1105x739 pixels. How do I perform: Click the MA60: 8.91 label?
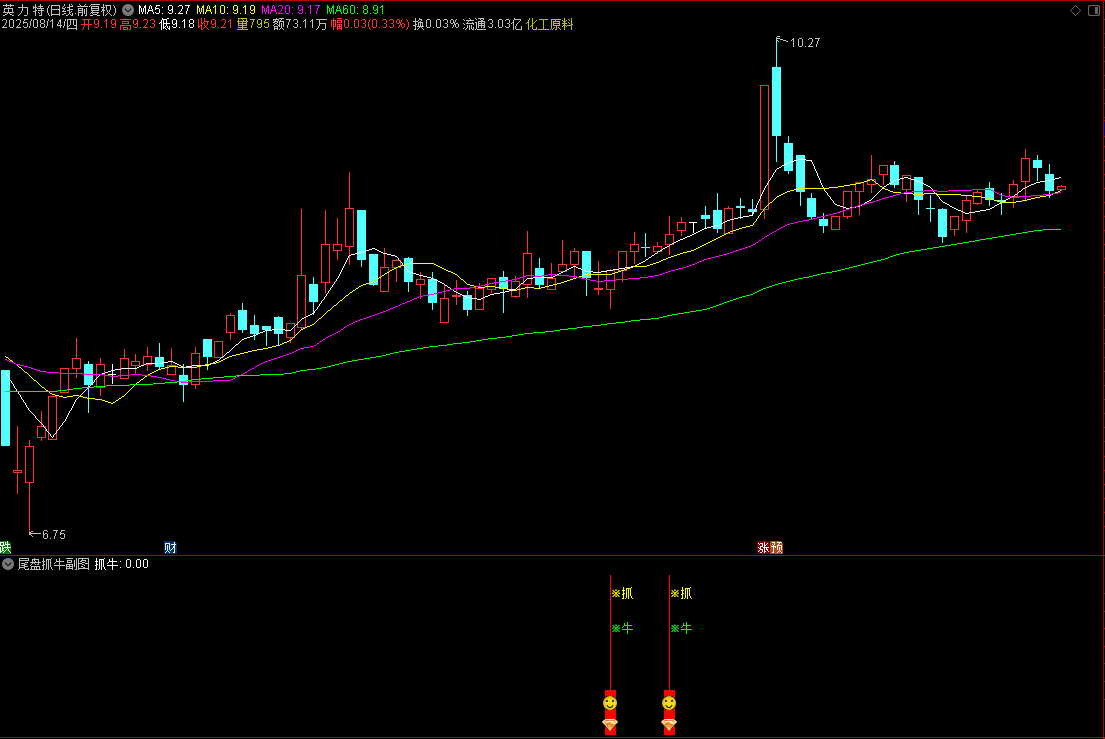click(x=355, y=10)
